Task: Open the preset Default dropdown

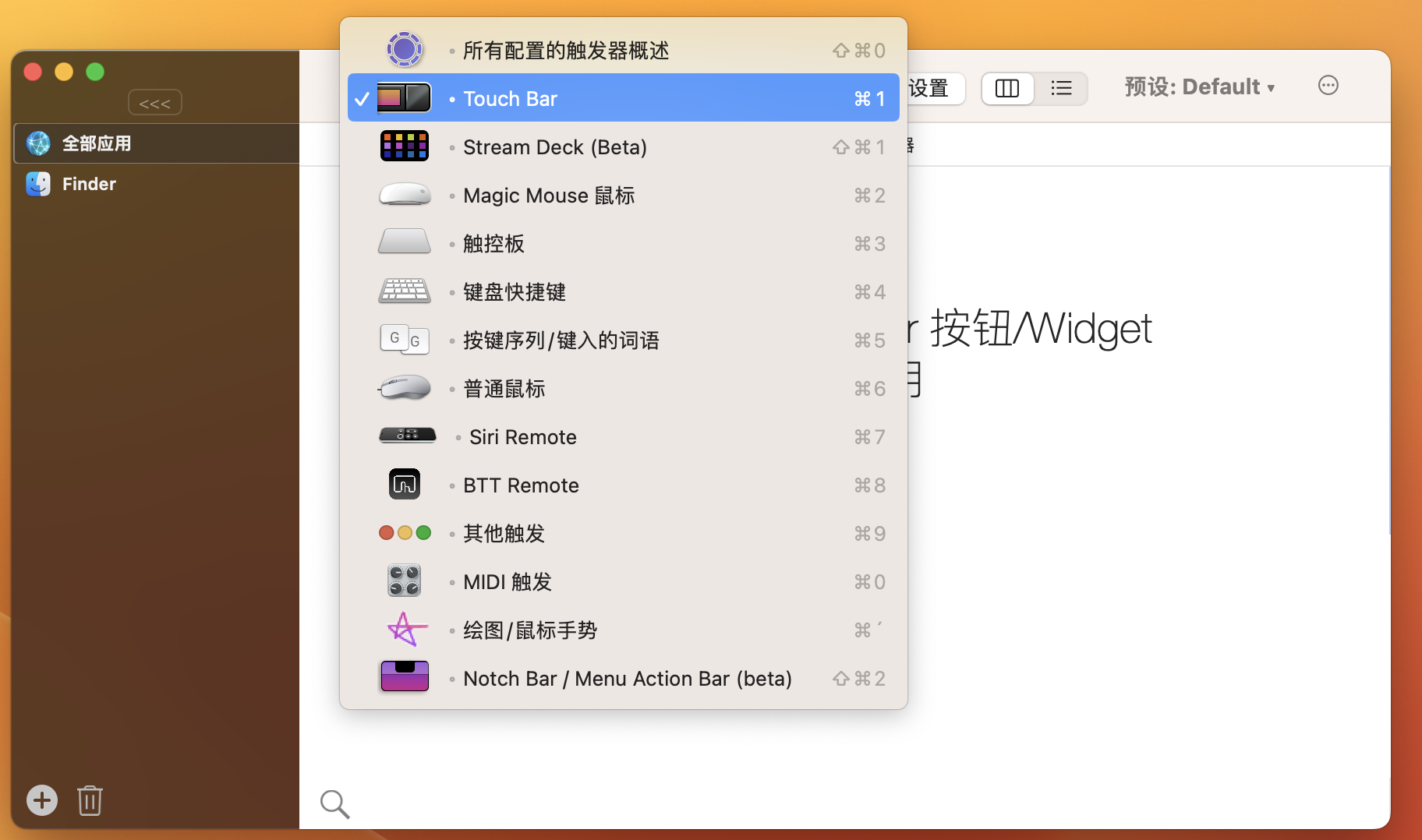Action: (1199, 86)
